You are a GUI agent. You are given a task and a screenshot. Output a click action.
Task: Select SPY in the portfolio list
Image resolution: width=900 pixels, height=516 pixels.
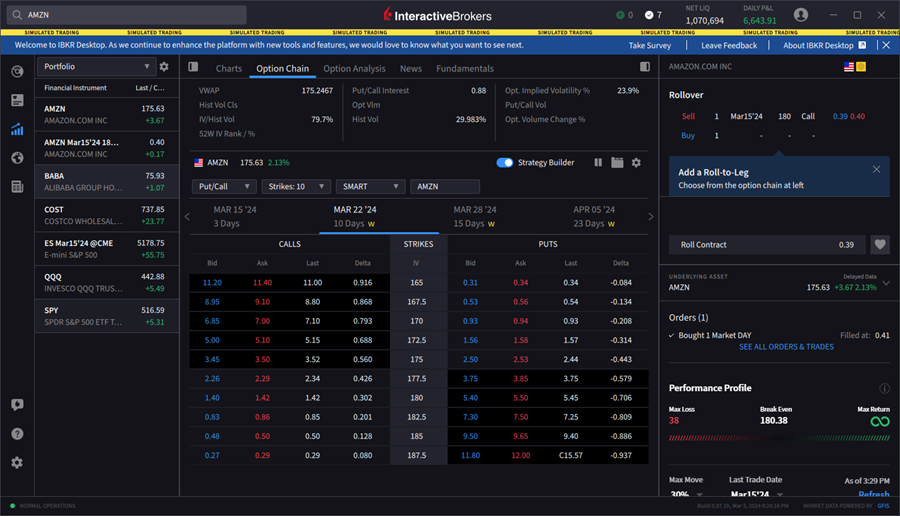tap(107, 316)
